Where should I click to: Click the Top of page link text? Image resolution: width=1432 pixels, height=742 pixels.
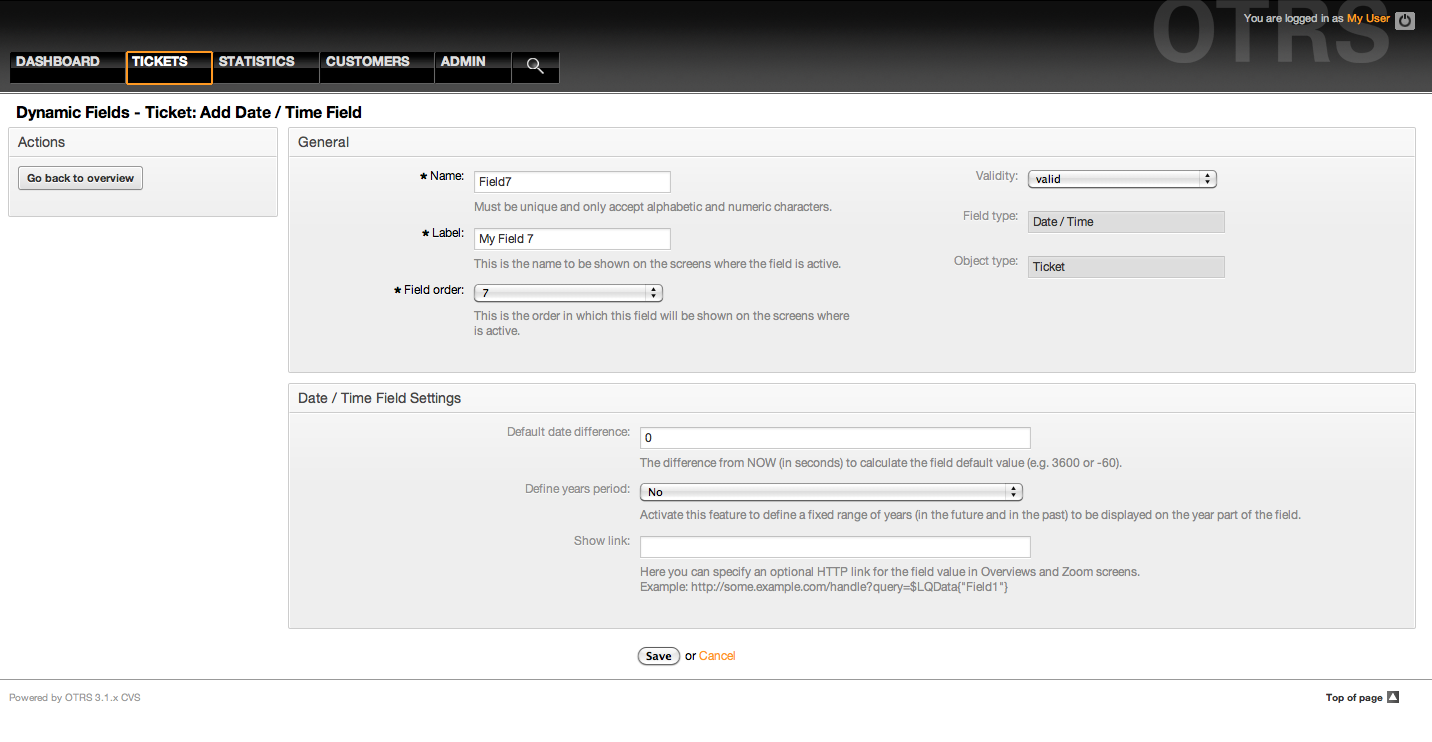tap(1354, 698)
